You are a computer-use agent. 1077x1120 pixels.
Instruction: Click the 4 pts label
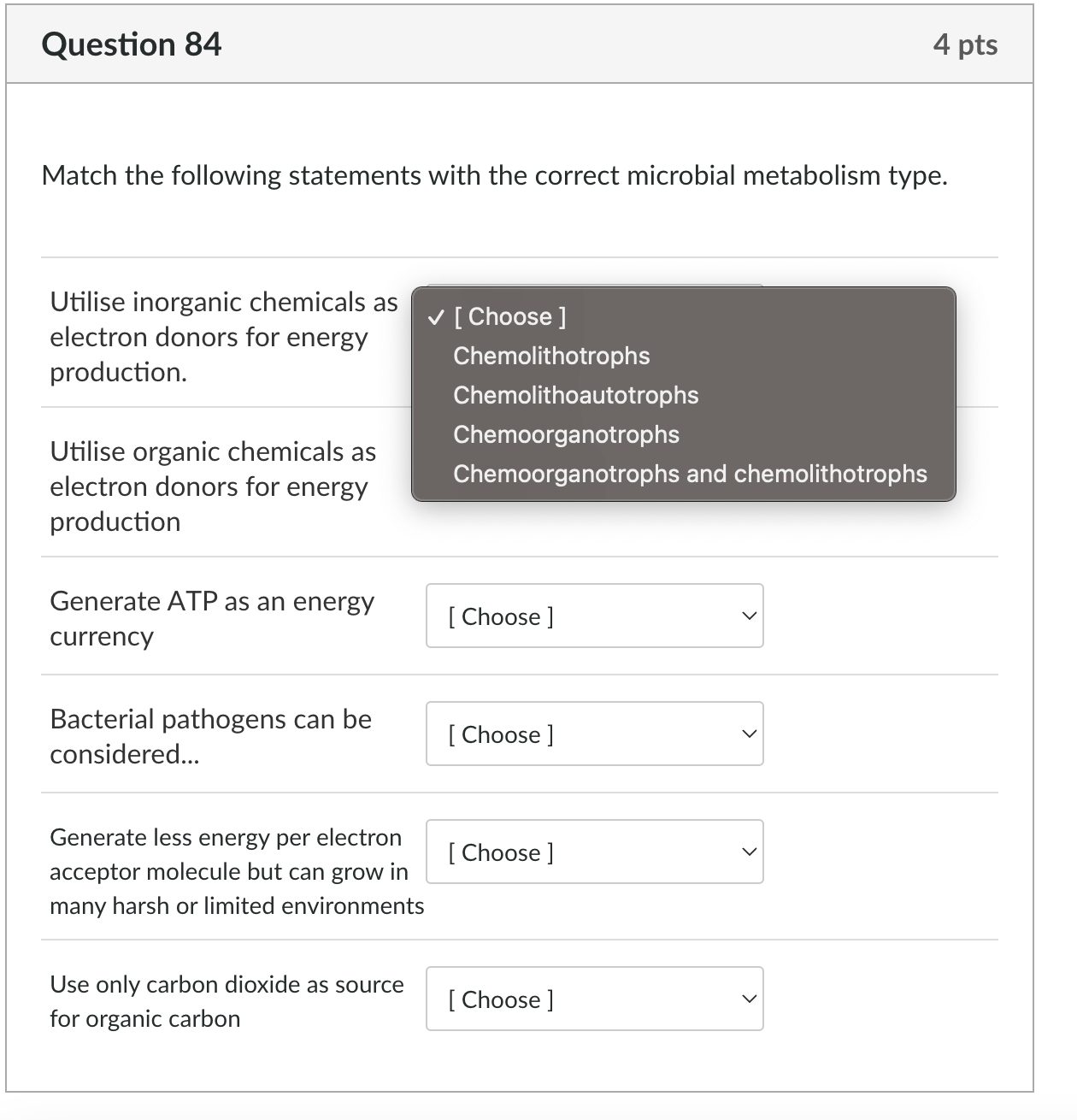[966, 44]
